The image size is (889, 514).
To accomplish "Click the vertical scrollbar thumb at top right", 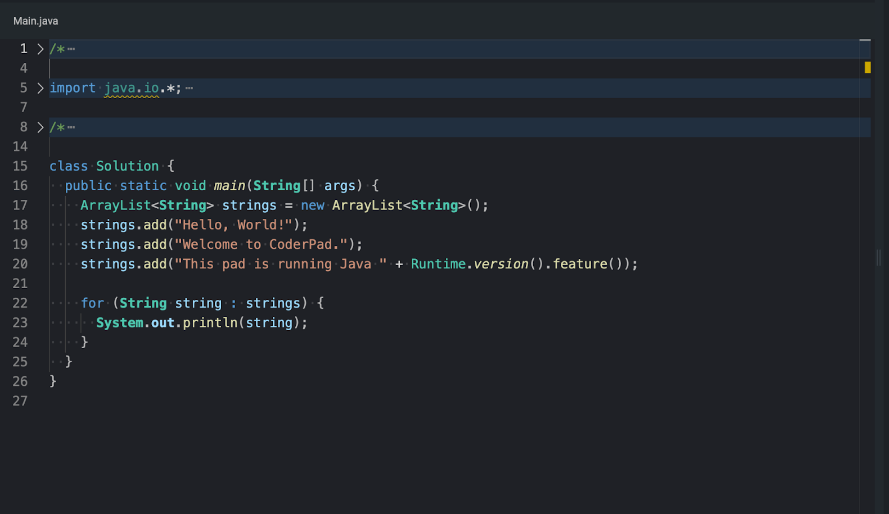I will pos(865,41).
